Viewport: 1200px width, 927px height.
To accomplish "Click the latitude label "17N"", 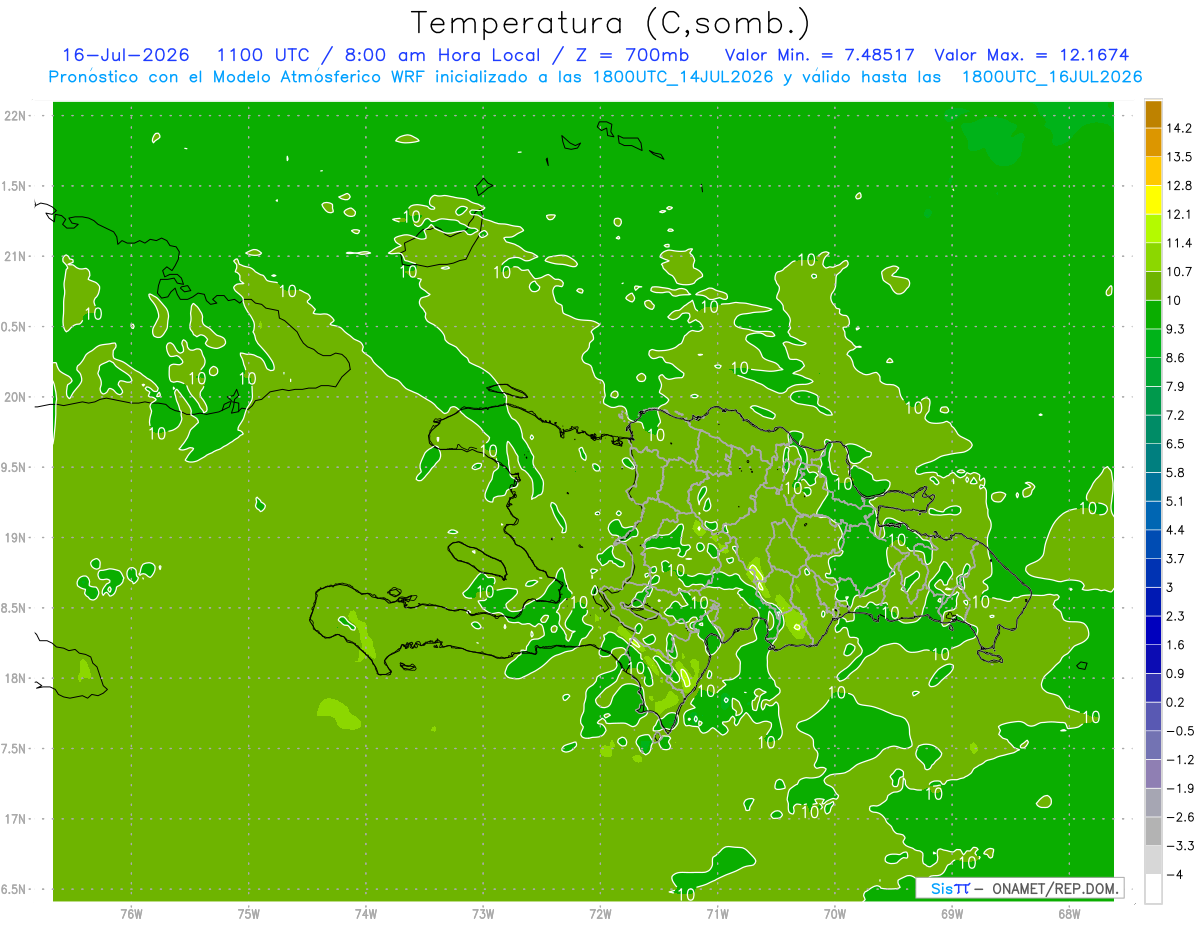I will click(x=16, y=820).
